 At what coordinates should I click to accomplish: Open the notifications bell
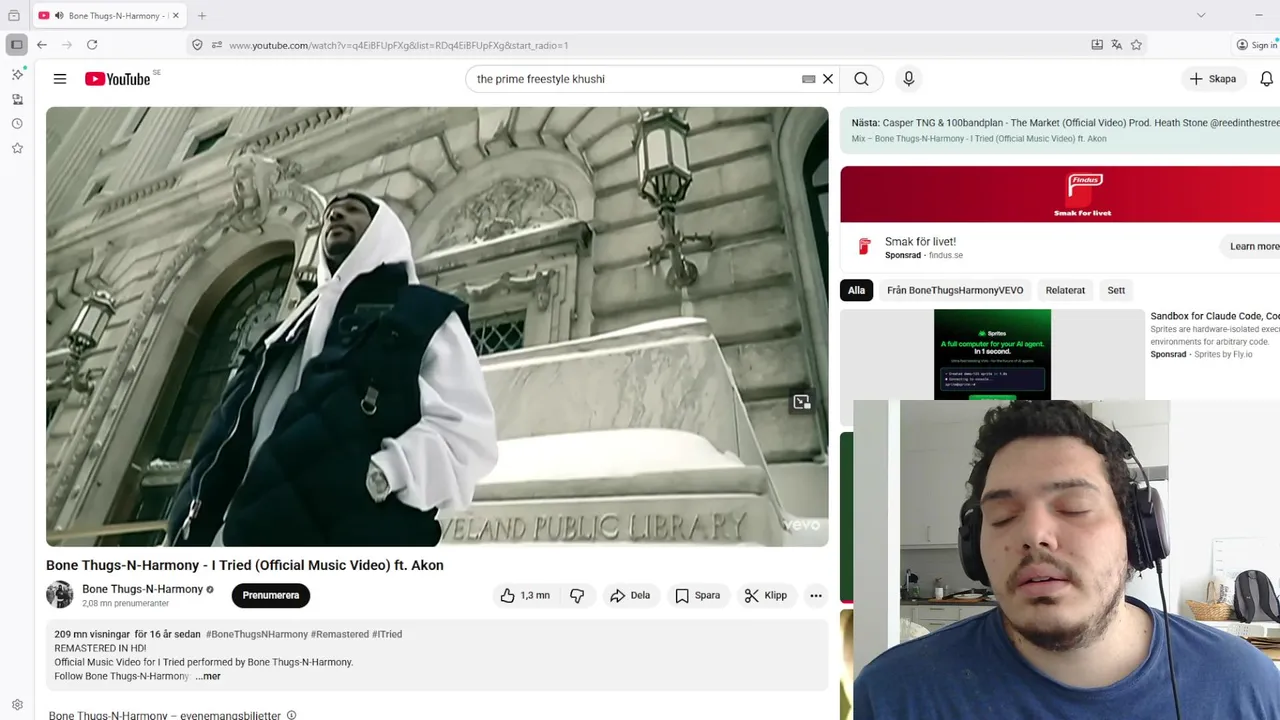coord(1267,79)
